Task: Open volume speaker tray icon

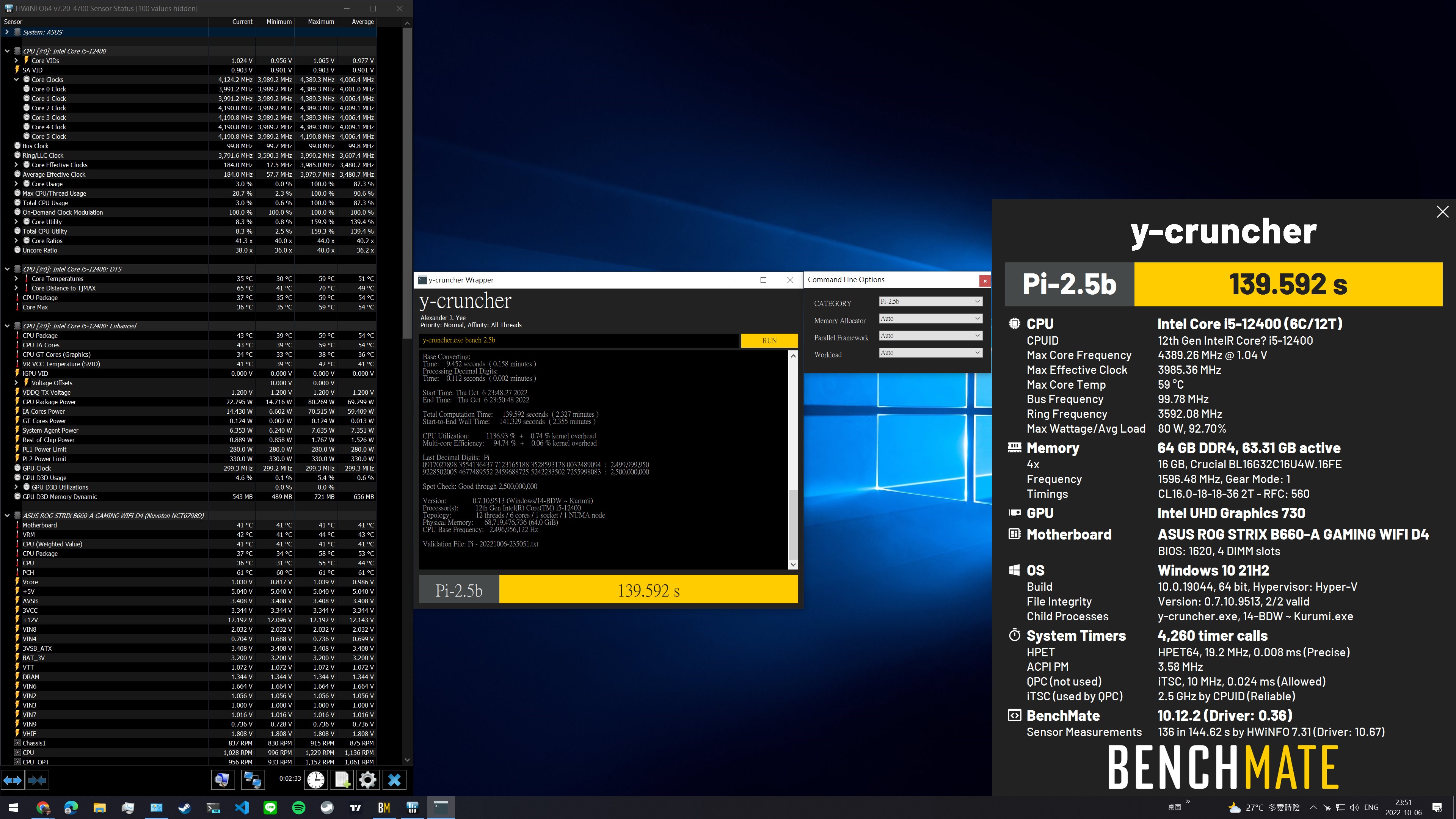Action: pos(1354,808)
